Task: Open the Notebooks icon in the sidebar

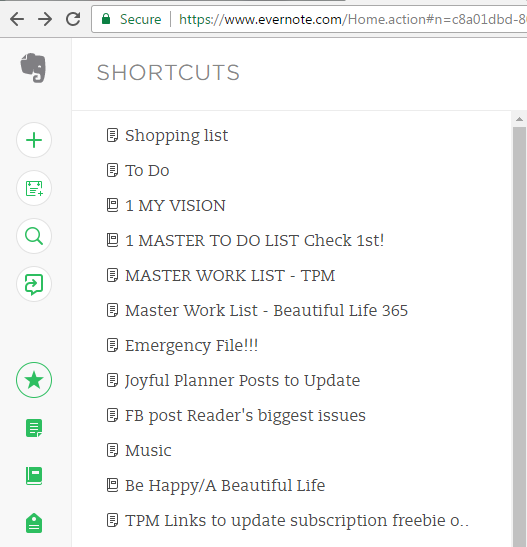Action: pyautogui.click(x=34, y=476)
